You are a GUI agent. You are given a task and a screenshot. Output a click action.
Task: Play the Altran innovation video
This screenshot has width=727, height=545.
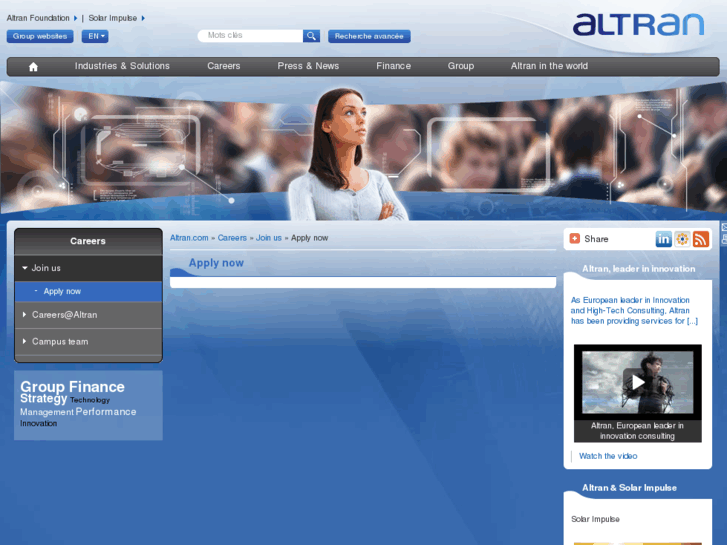click(638, 382)
